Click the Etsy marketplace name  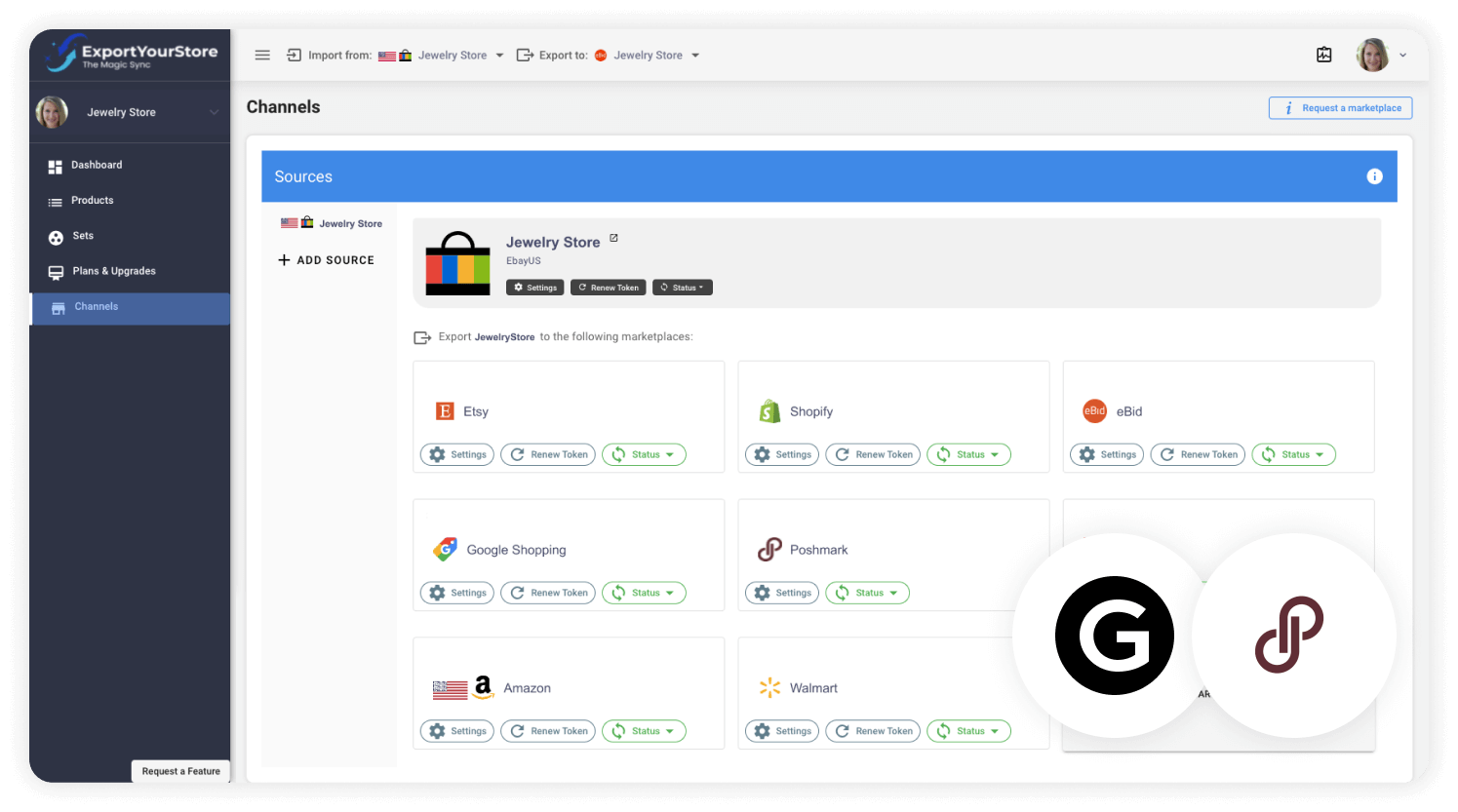476,411
